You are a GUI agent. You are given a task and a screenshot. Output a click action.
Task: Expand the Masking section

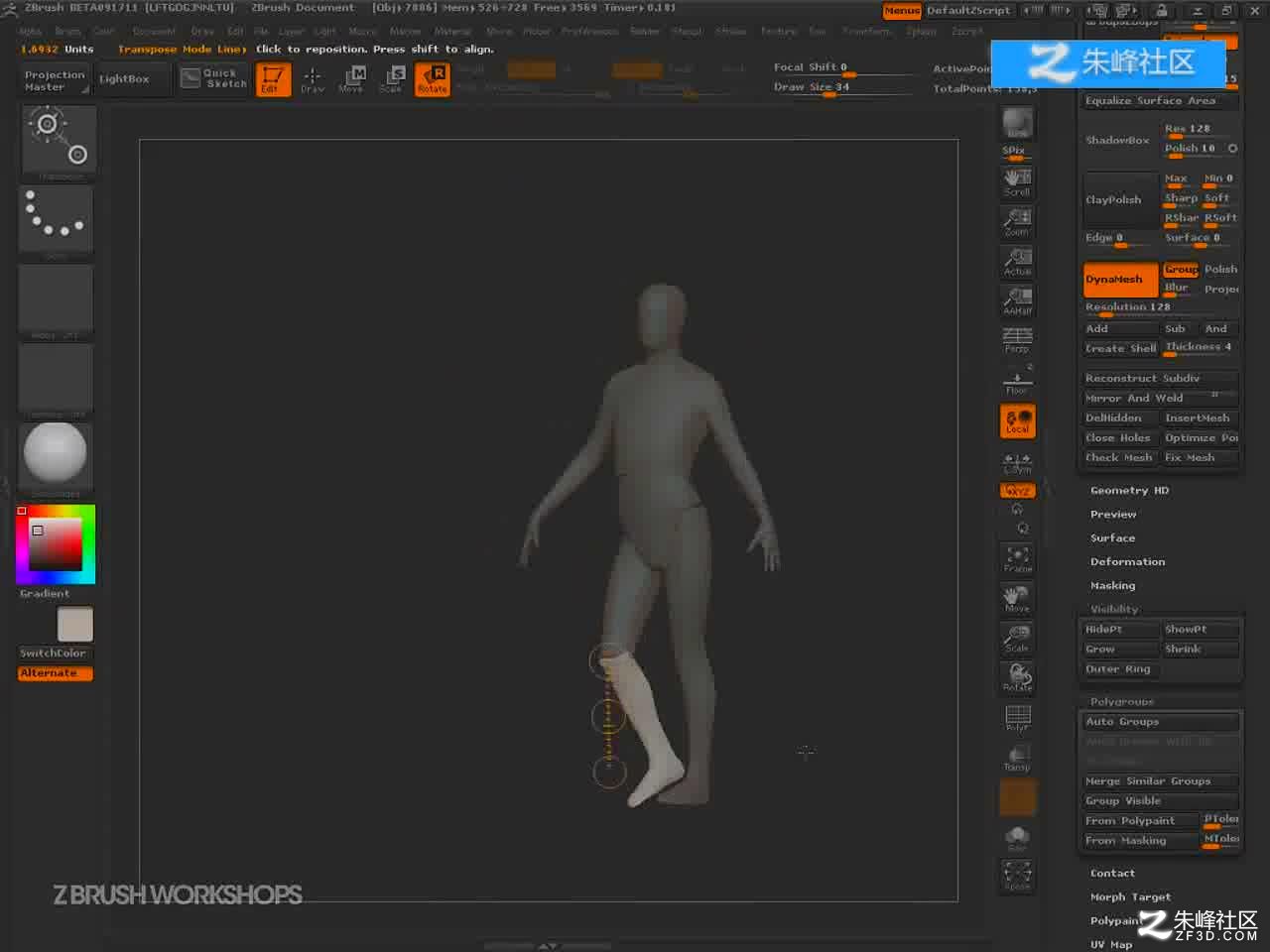tap(1112, 586)
